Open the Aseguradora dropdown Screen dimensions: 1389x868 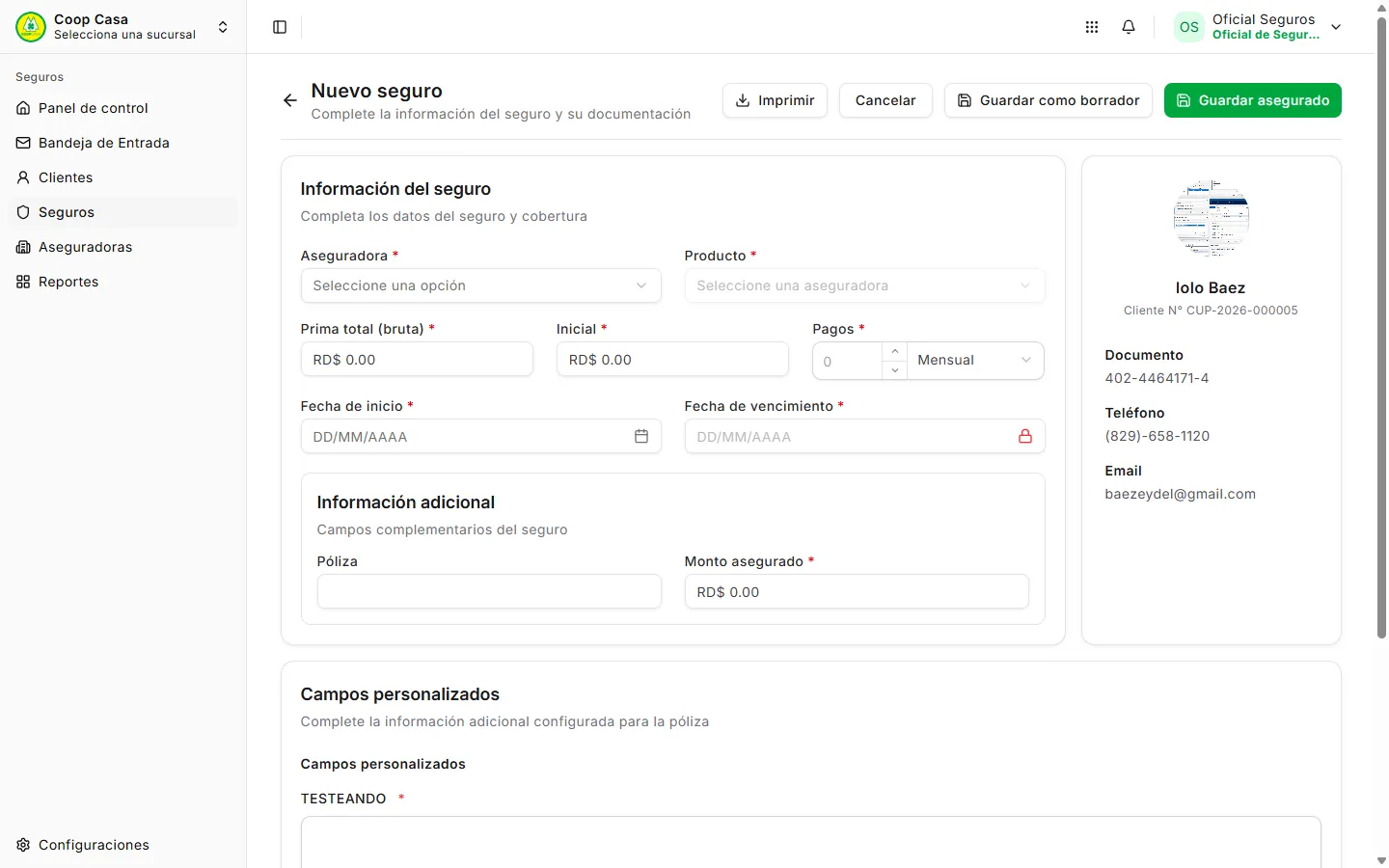[x=480, y=285]
